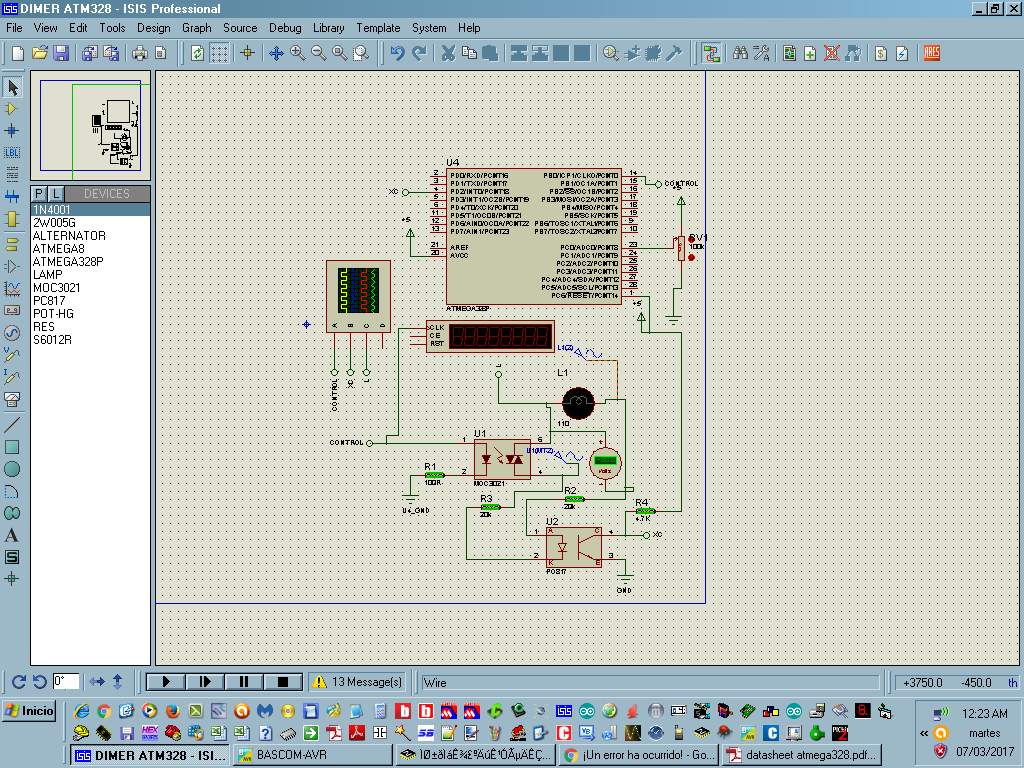
Task: Open the Graph menu
Action: tap(197, 28)
